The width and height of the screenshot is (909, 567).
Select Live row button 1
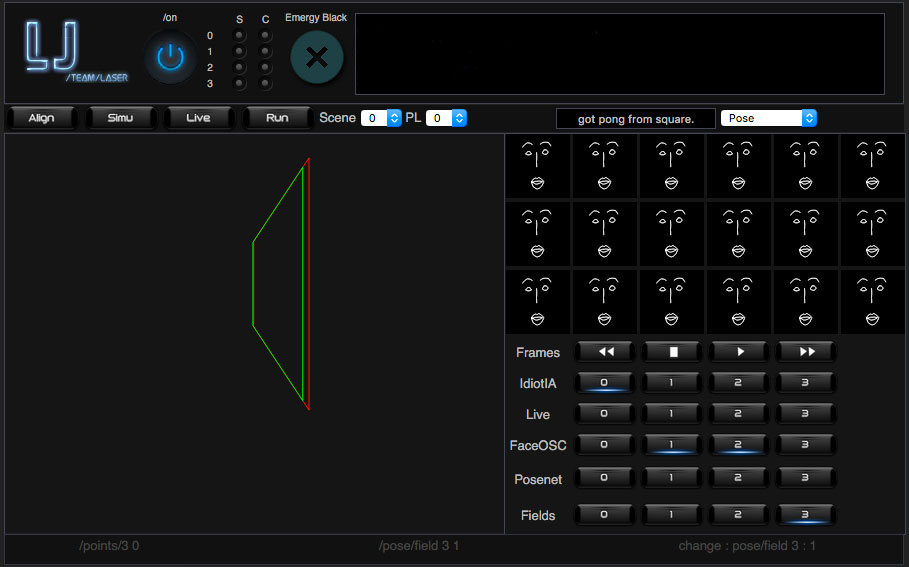pos(672,413)
